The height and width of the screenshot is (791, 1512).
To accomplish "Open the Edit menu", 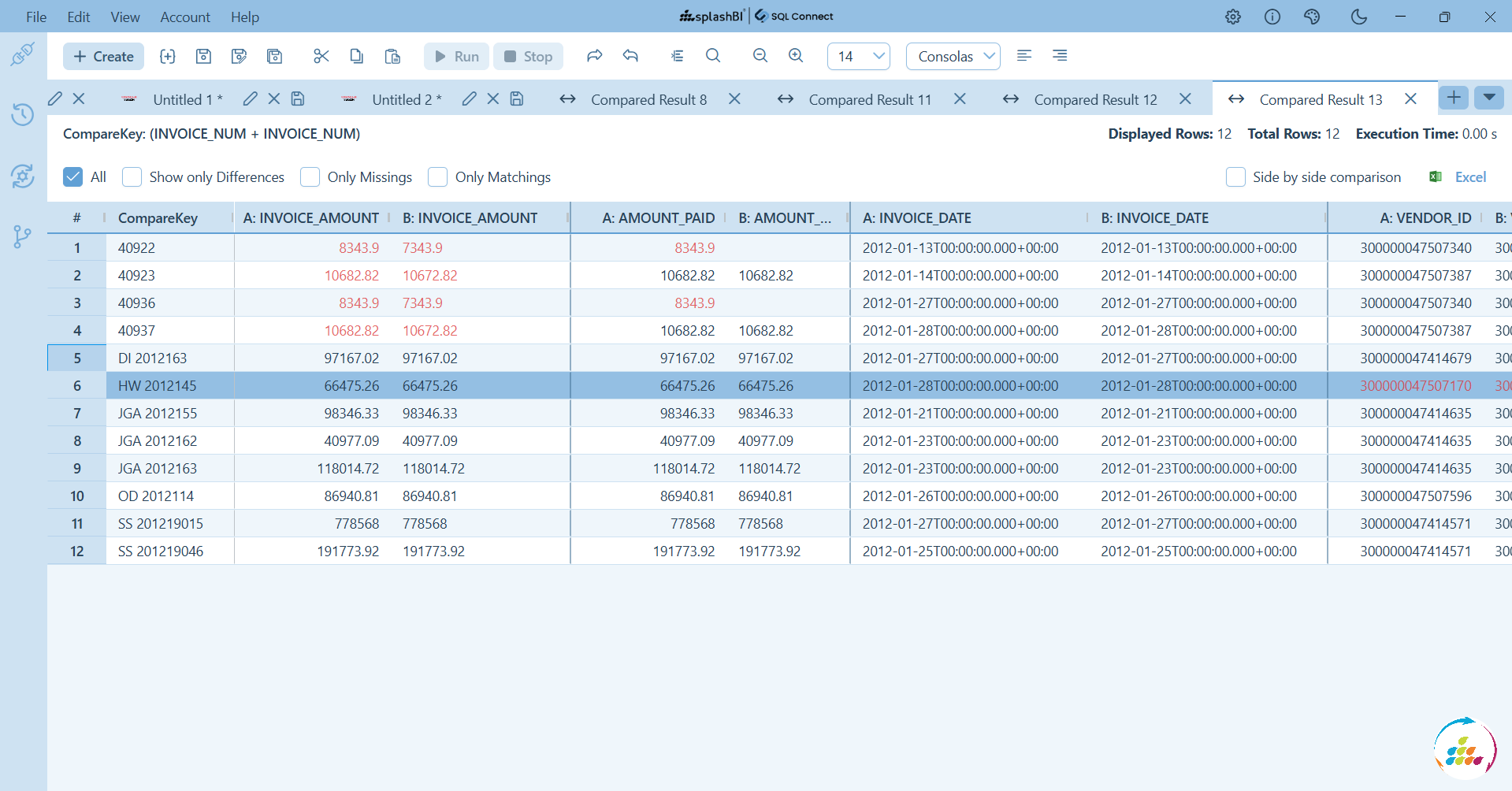I will tap(79, 17).
